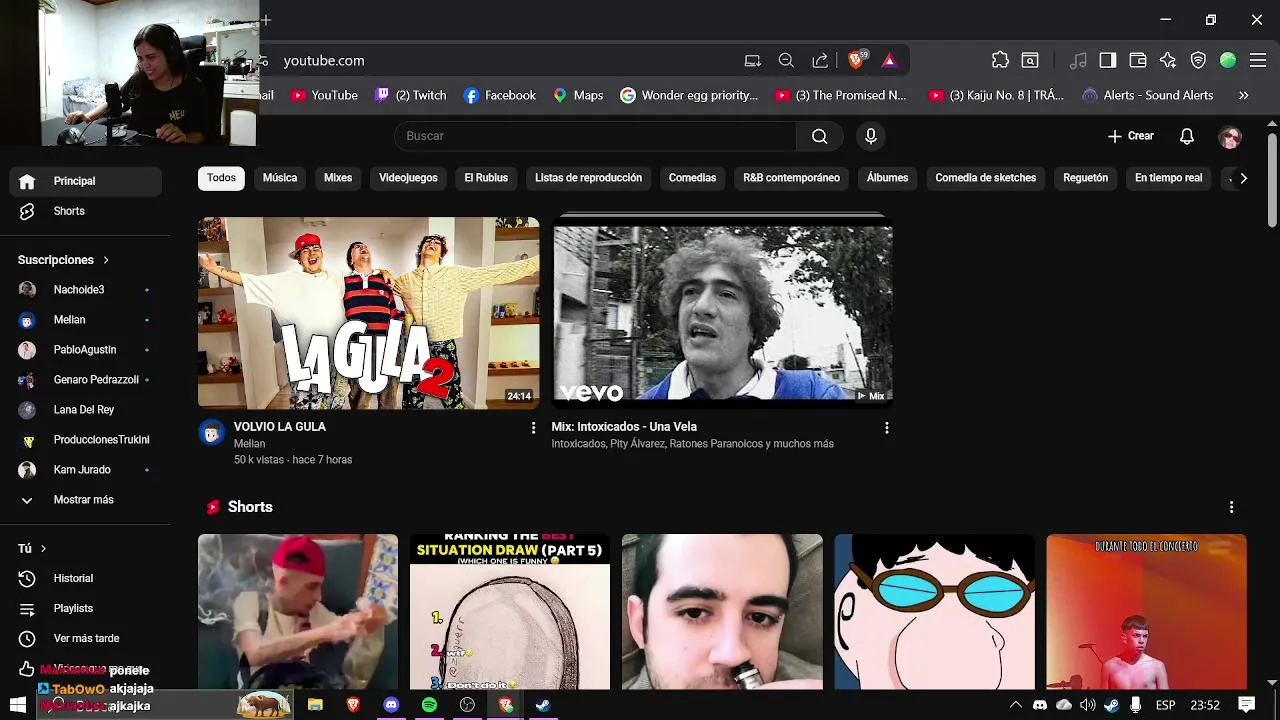Open File Explorer from the taskbar

(x=315, y=705)
